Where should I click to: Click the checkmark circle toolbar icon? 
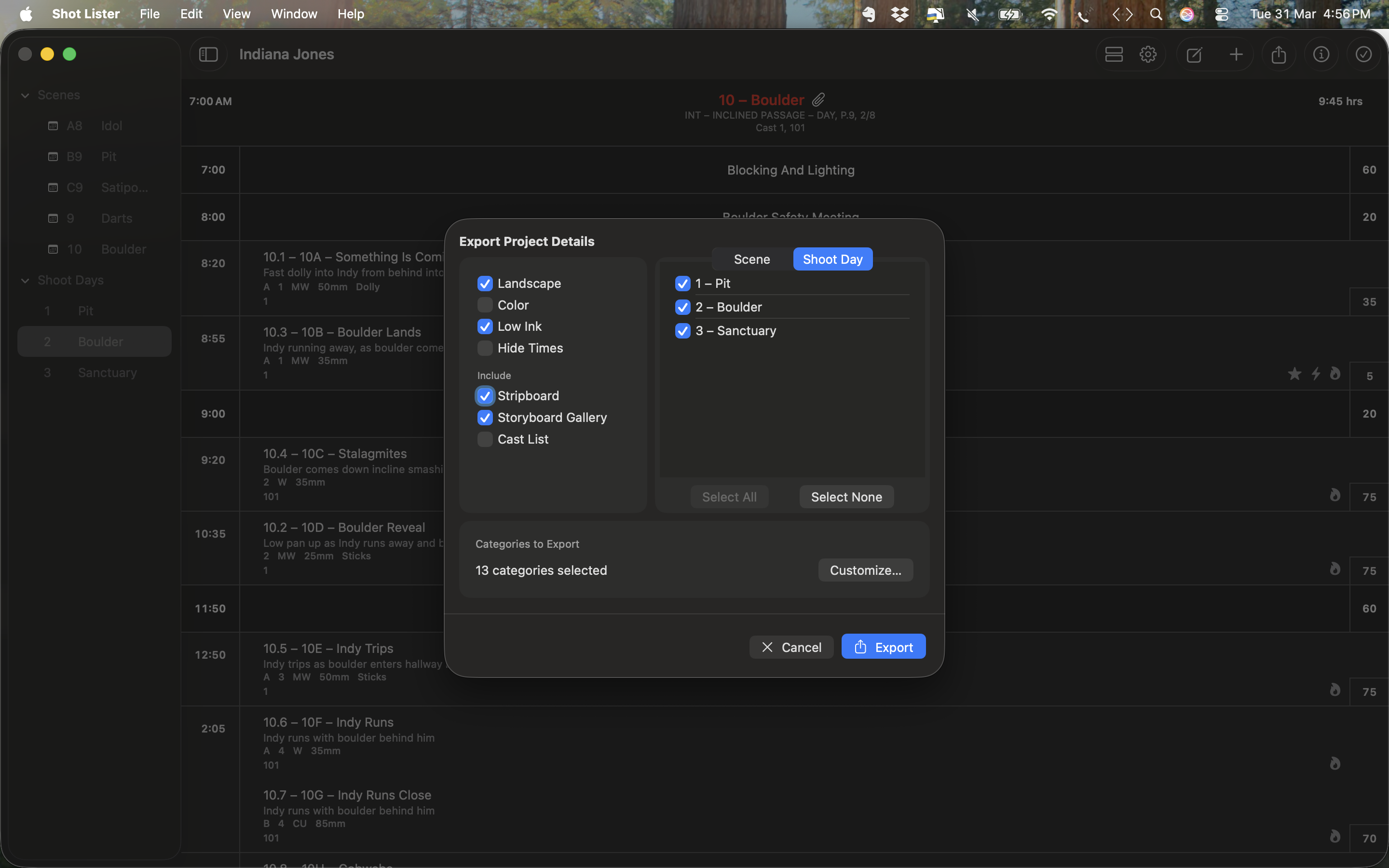(1364, 54)
